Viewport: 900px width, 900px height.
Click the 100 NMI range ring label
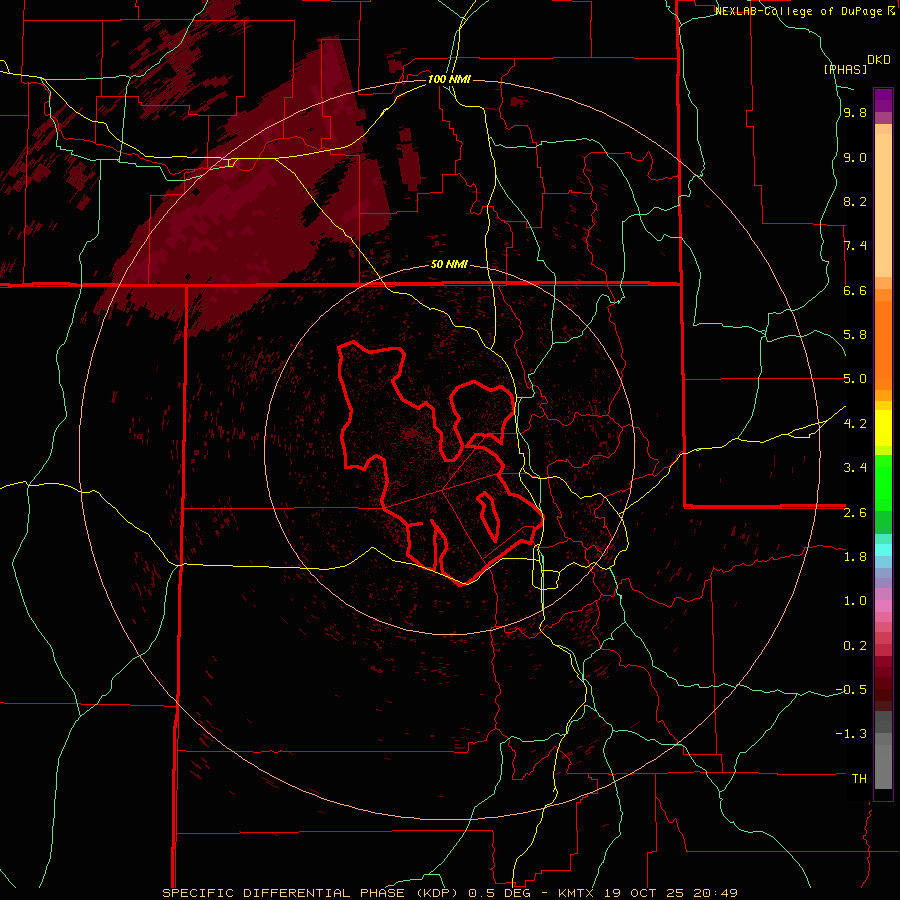point(449,79)
